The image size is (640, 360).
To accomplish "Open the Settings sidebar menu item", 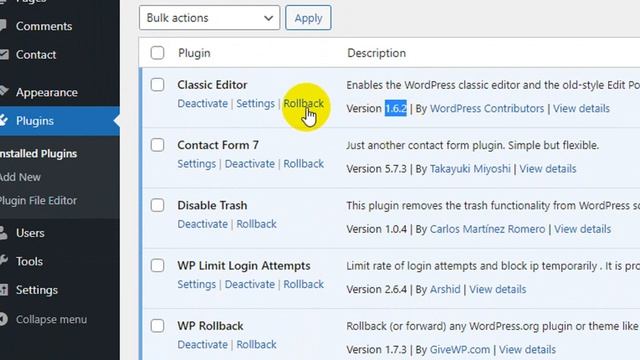I will [37, 290].
